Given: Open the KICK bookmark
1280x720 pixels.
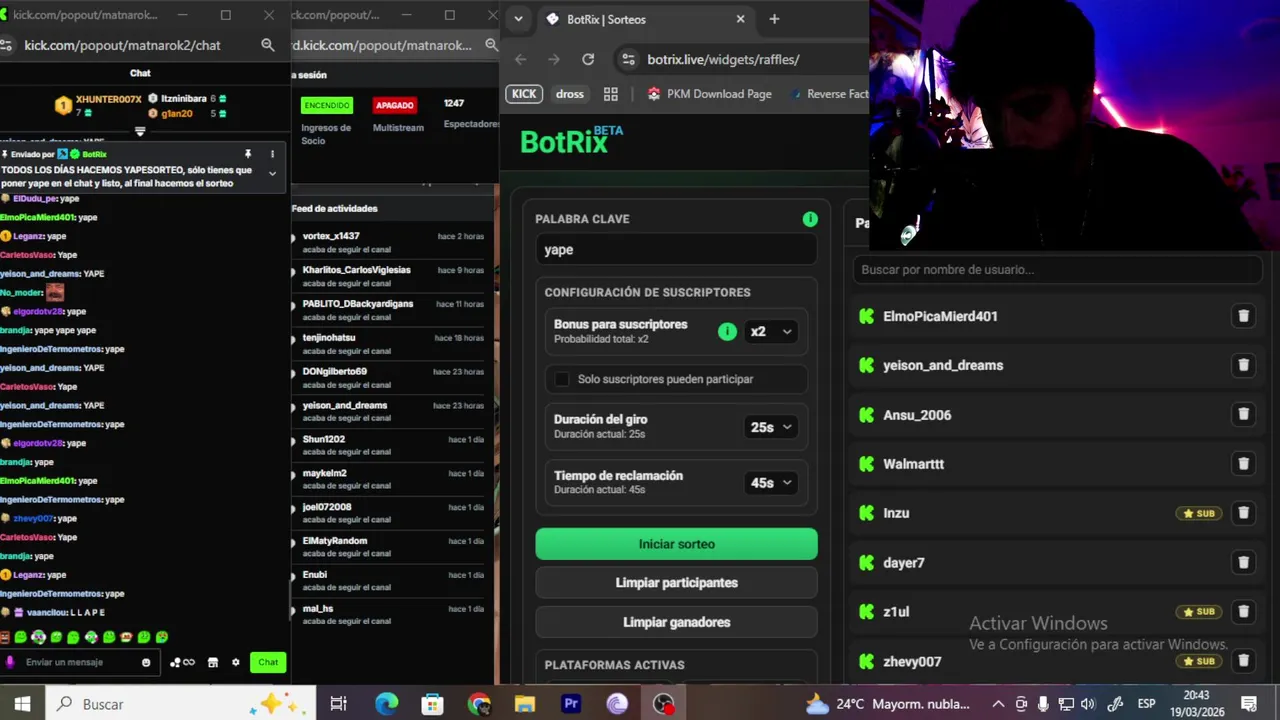Looking at the screenshot, I should coord(524,94).
